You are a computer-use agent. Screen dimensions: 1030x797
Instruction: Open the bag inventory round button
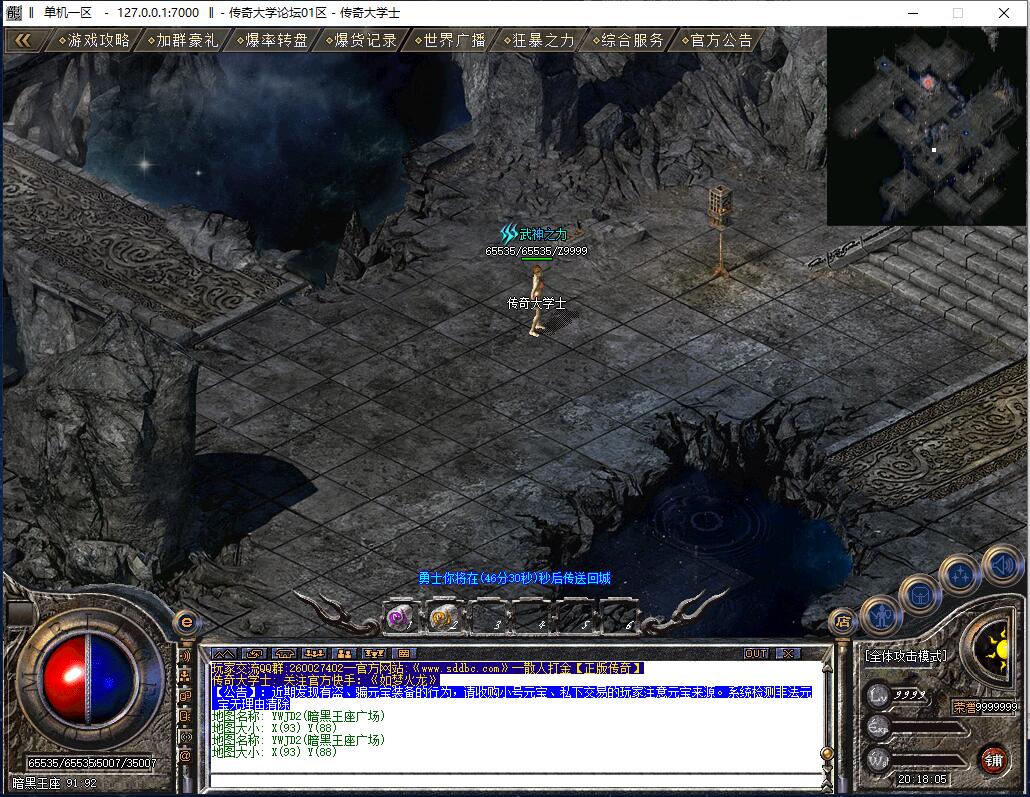[920, 595]
